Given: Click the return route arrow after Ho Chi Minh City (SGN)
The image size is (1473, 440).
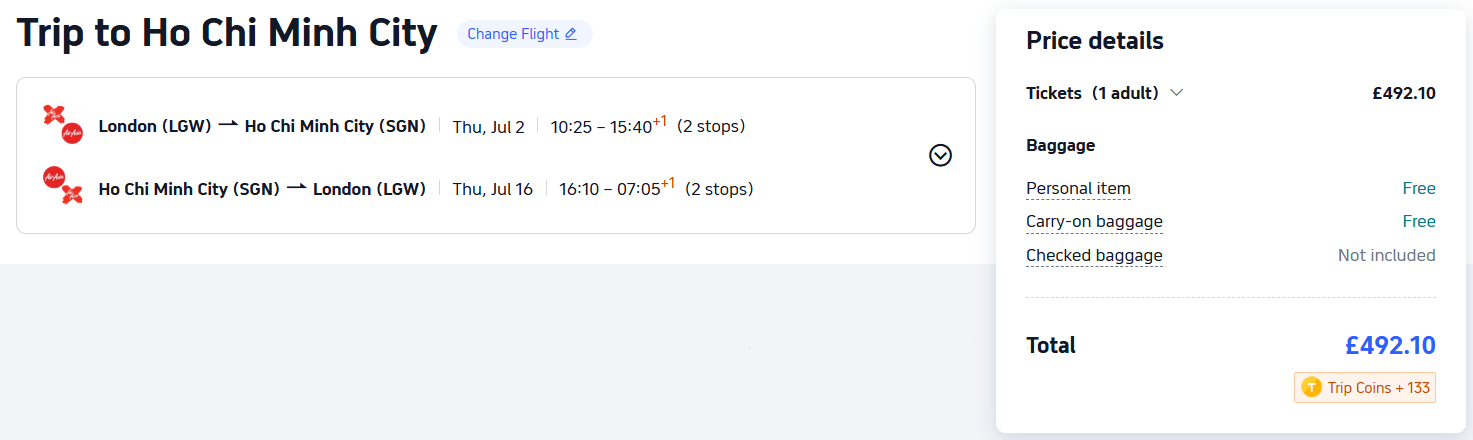Looking at the screenshot, I should (x=296, y=189).
